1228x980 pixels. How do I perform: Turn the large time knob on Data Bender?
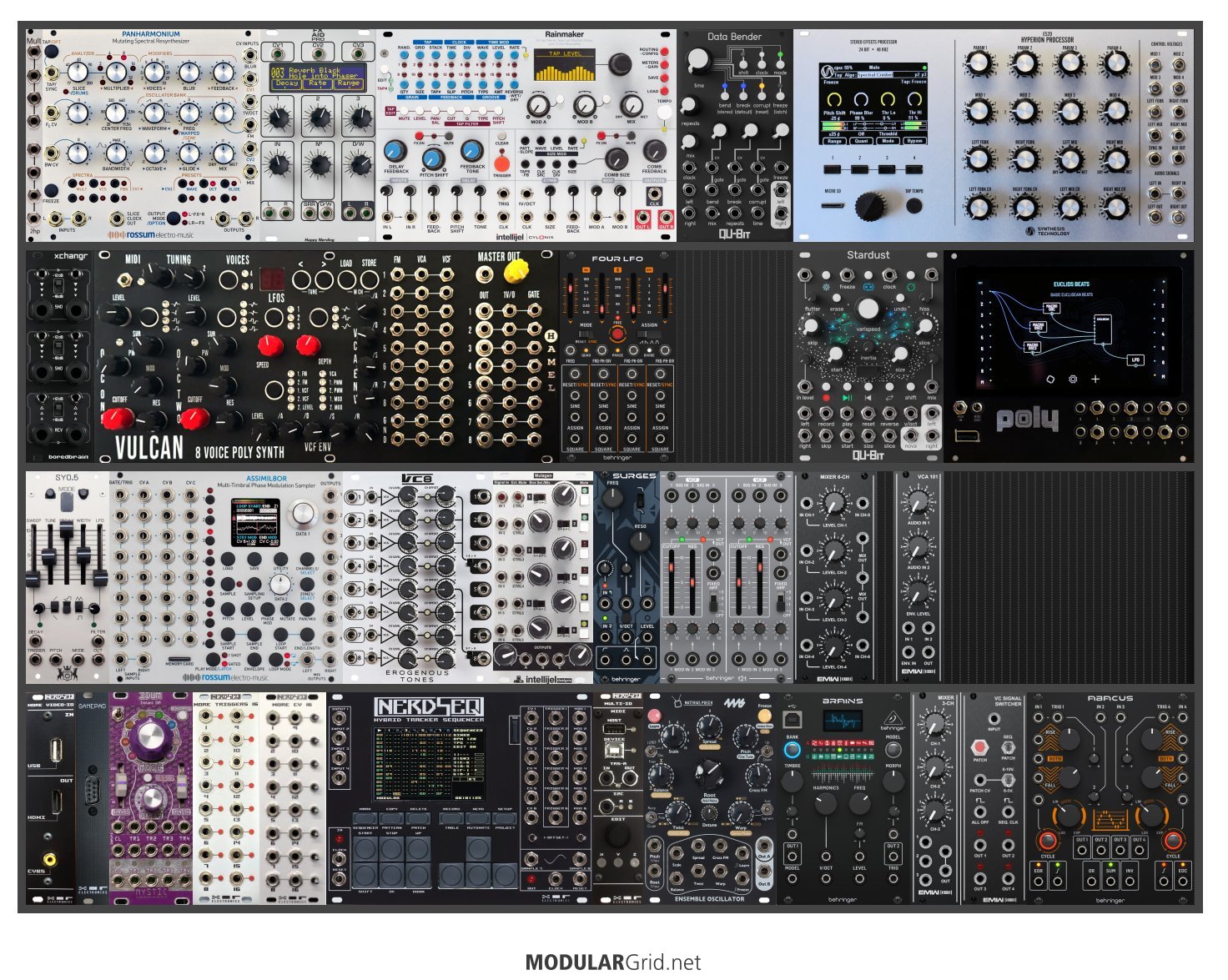[699, 60]
